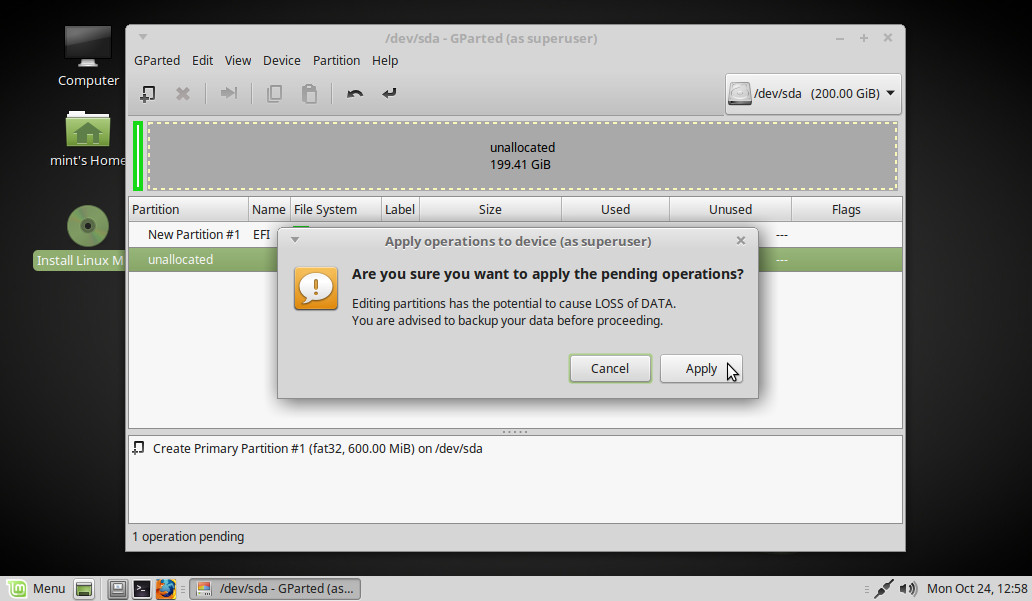Launch Firefox from the taskbar
This screenshot has width=1032, height=601.
coord(166,589)
